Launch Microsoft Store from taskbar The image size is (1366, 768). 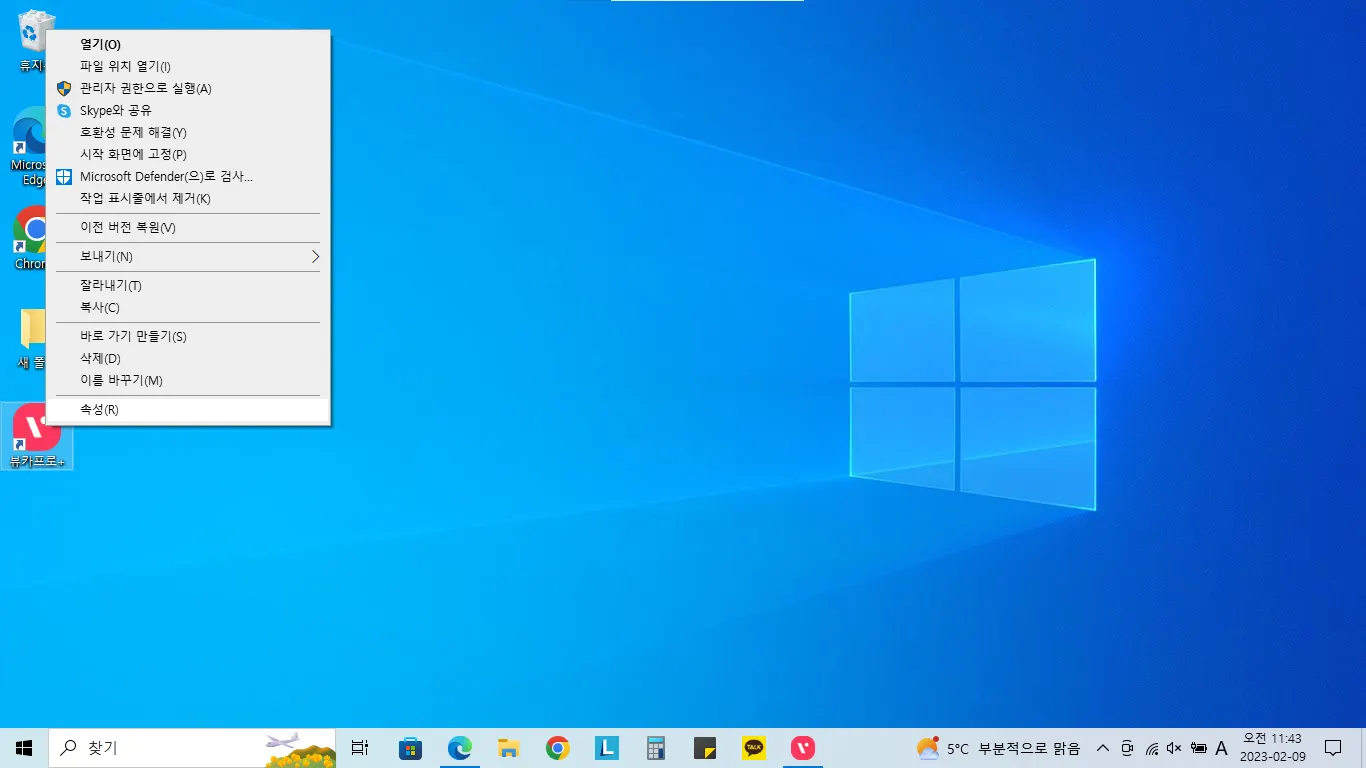click(x=410, y=748)
